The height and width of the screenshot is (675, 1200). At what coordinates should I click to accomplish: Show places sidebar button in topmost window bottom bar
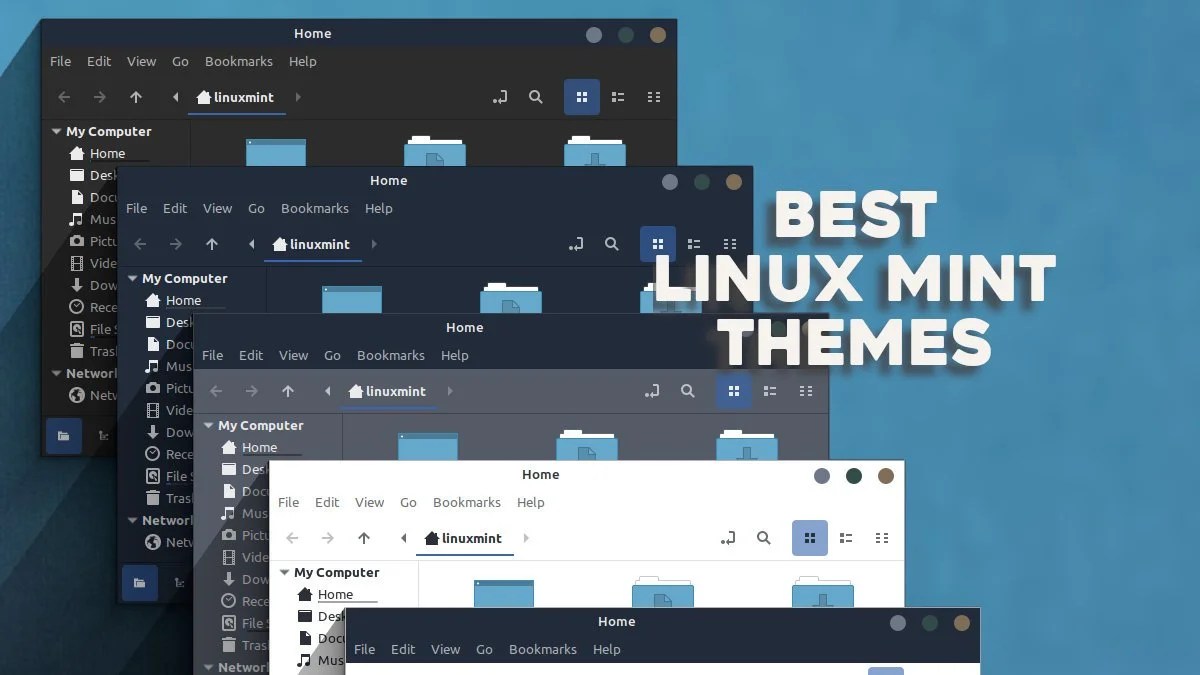coord(64,436)
